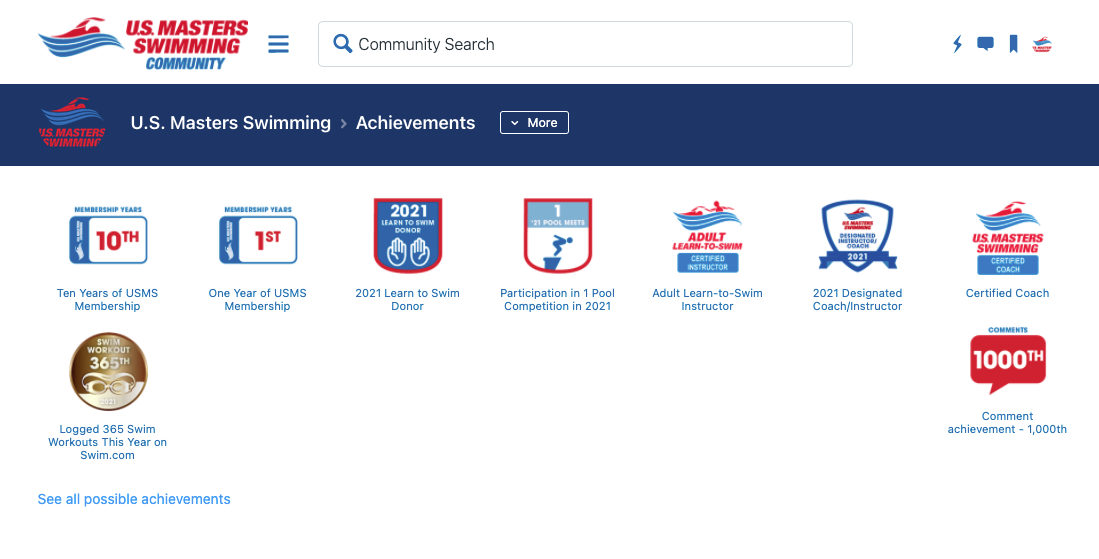
Task: Select the Swim Workout 365th gold badge
Action: point(109,371)
